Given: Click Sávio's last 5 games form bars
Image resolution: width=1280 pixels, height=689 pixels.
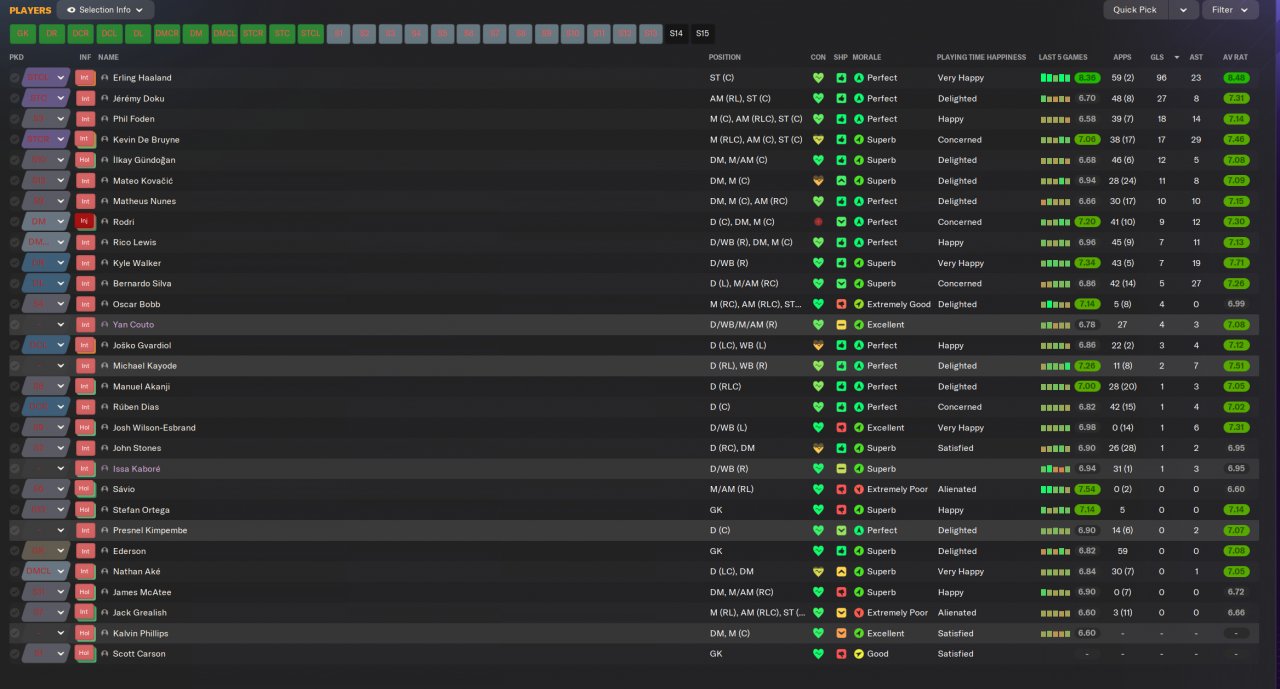Looking at the screenshot, I should click(1055, 489).
